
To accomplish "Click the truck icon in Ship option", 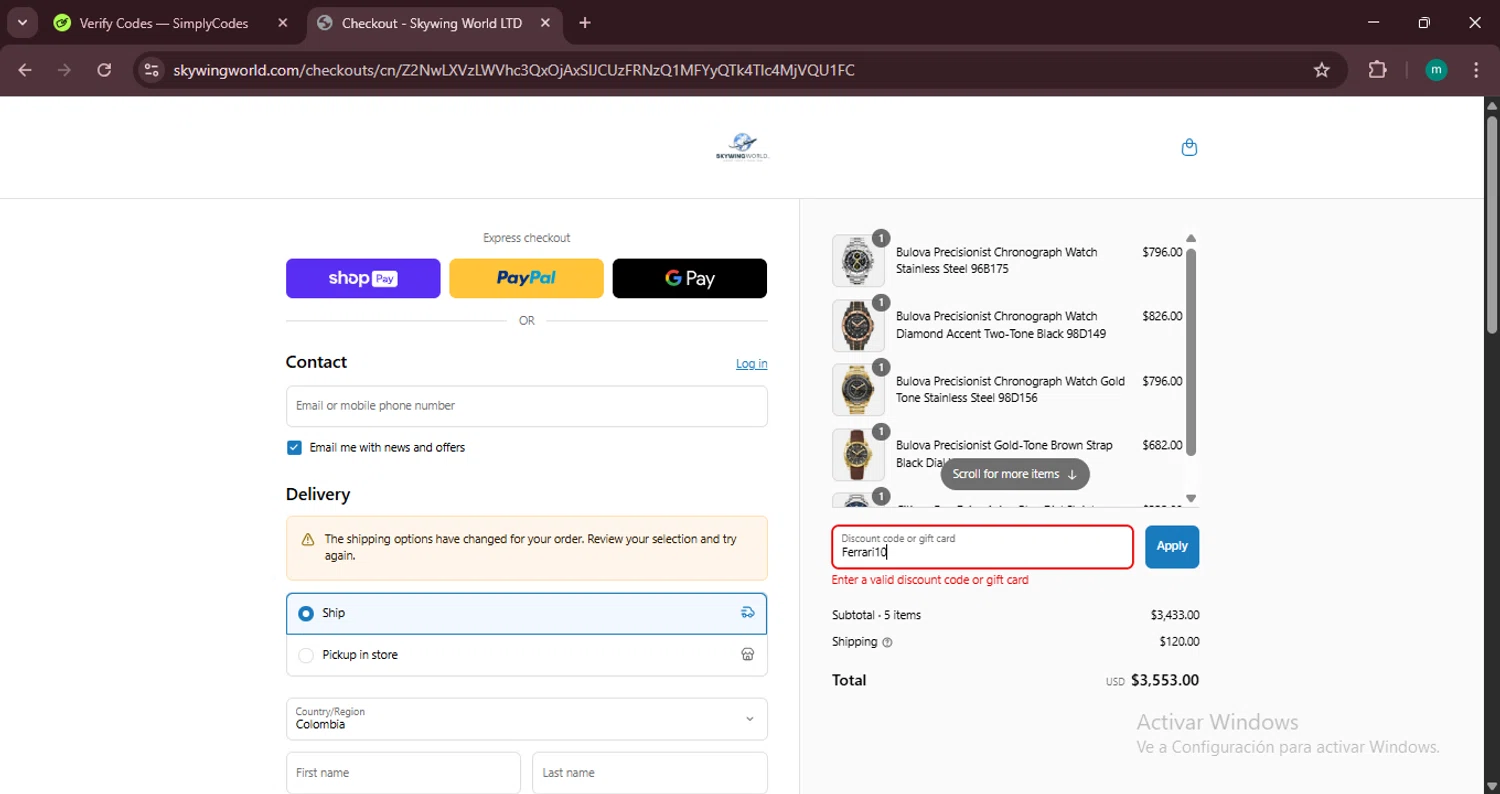I will pos(747,613).
